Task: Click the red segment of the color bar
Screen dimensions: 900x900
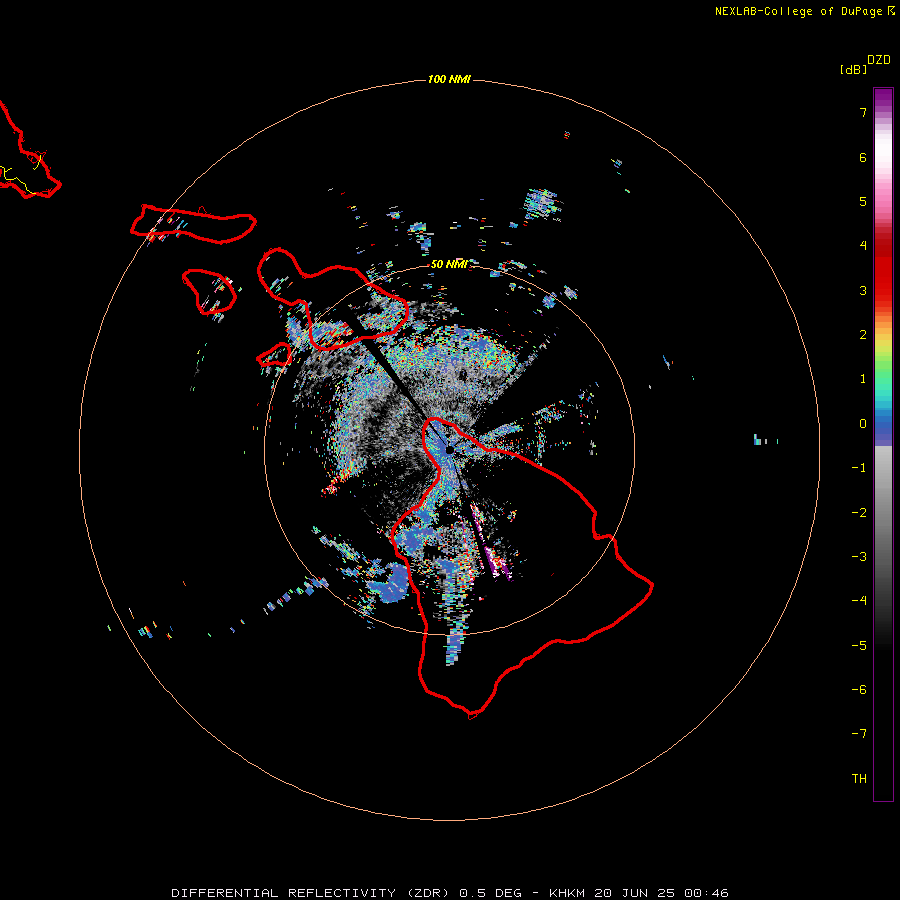Action: click(x=883, y=270)
